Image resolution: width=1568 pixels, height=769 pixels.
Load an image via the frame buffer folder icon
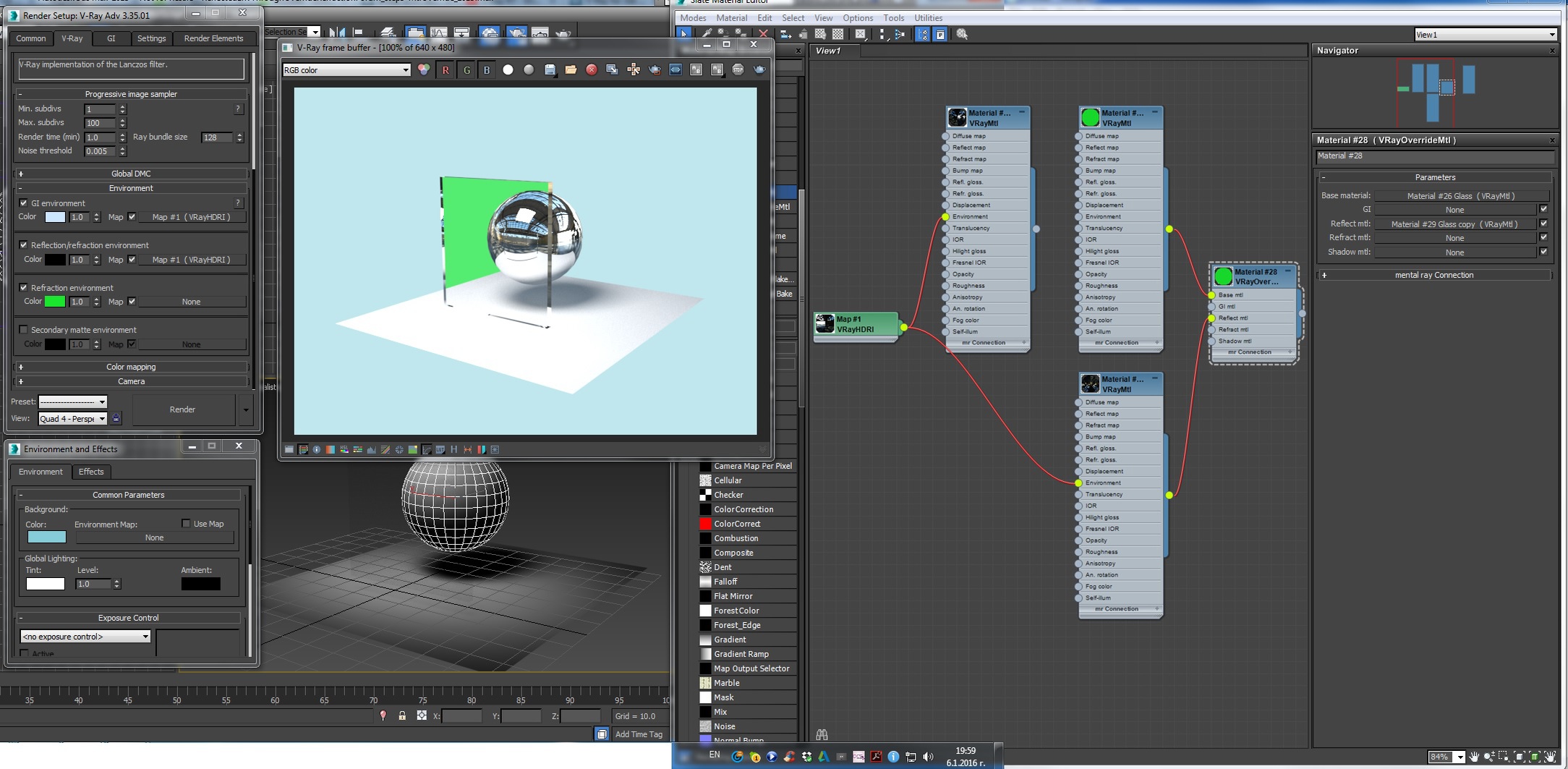pos(571,70)
